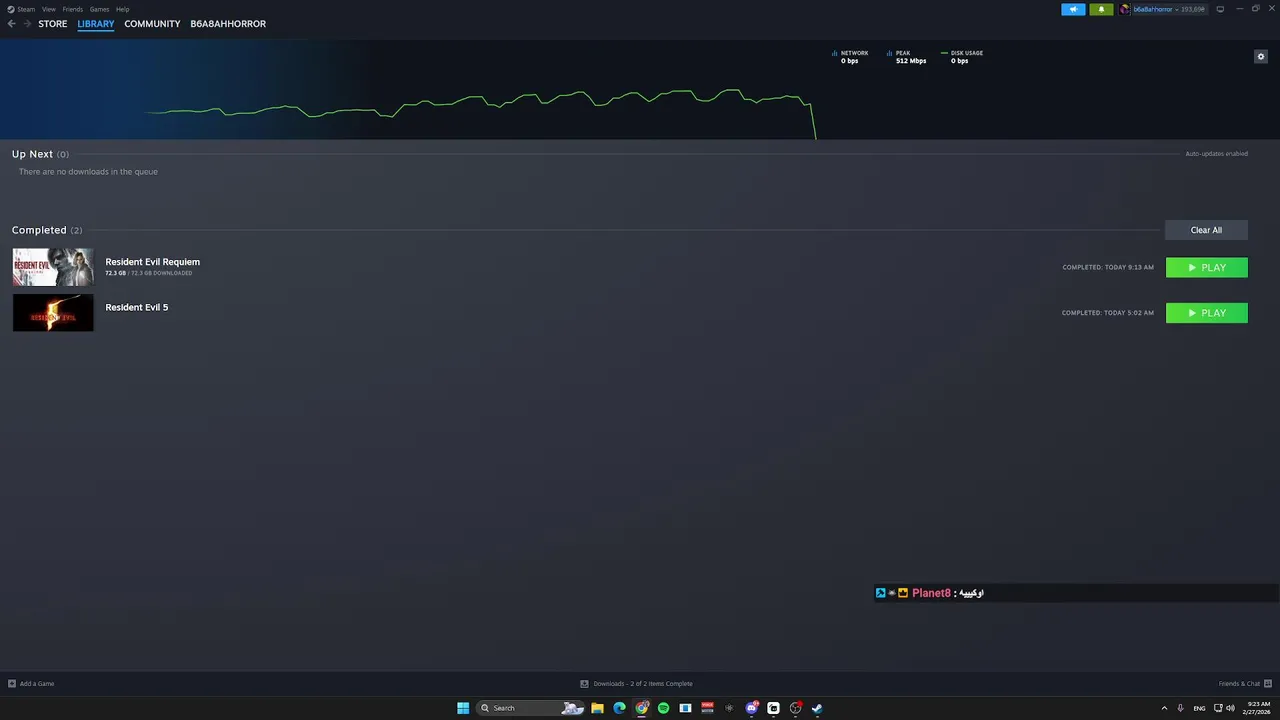Open the Windows Start menu

pyautogui.click(x=463, y=708)
